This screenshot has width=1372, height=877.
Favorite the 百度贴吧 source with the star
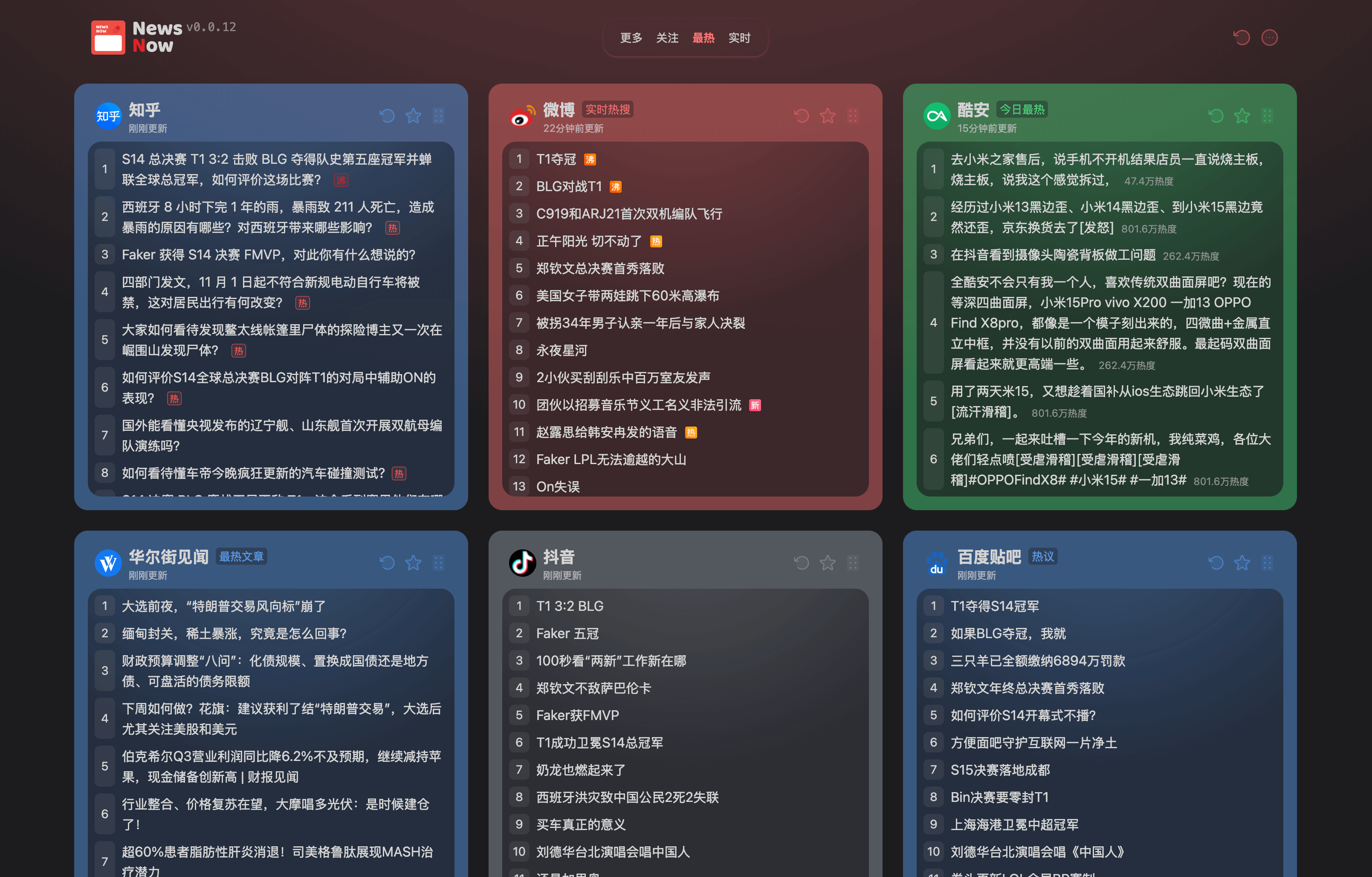point(1242,563)
